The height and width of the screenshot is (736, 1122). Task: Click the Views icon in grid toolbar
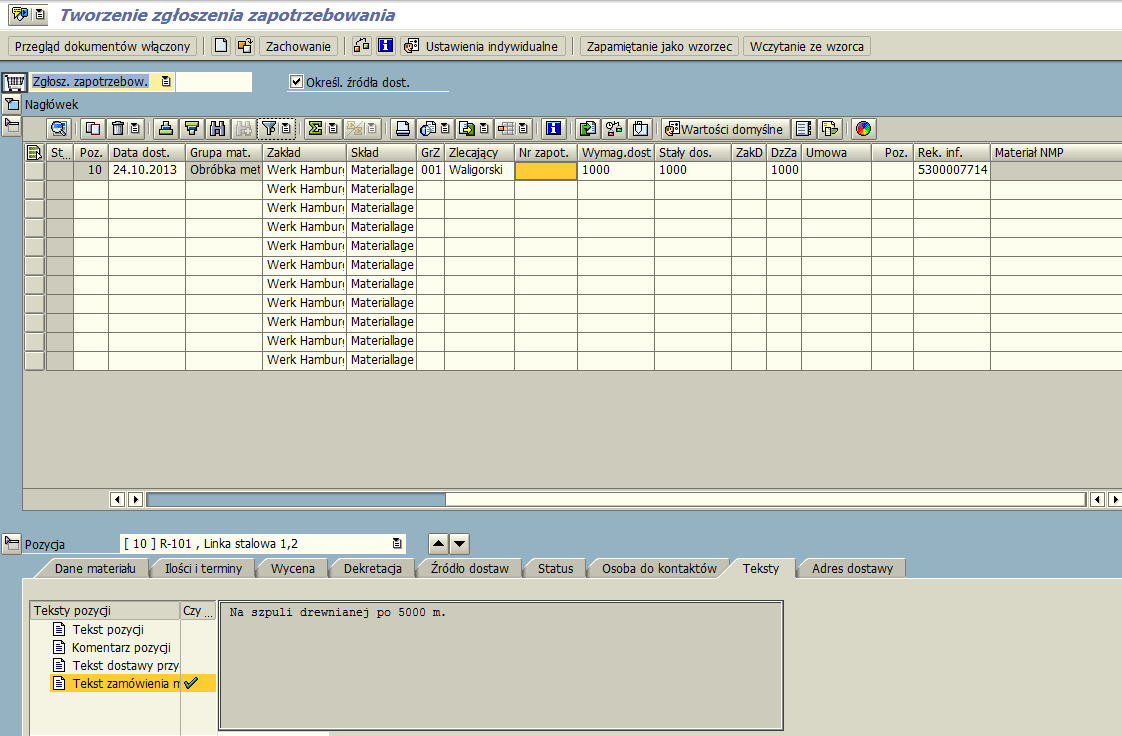(428, 129)
